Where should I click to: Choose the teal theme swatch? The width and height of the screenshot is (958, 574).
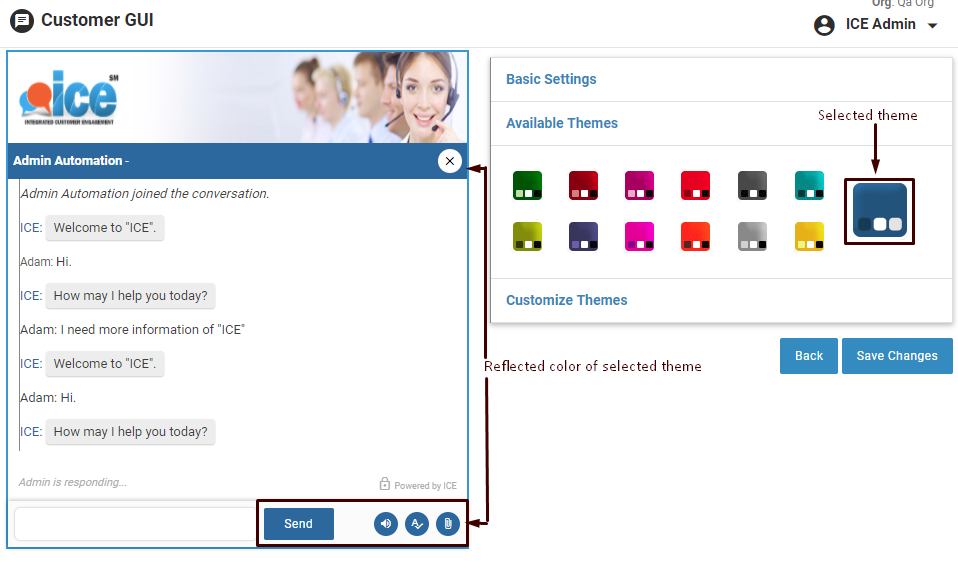click(x=809, y=185)
